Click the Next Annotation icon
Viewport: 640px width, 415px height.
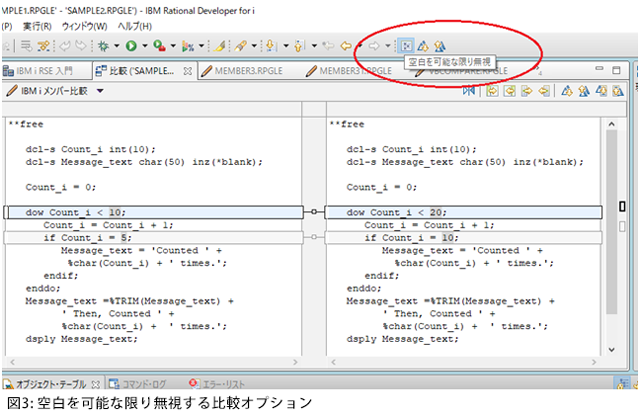271,46
